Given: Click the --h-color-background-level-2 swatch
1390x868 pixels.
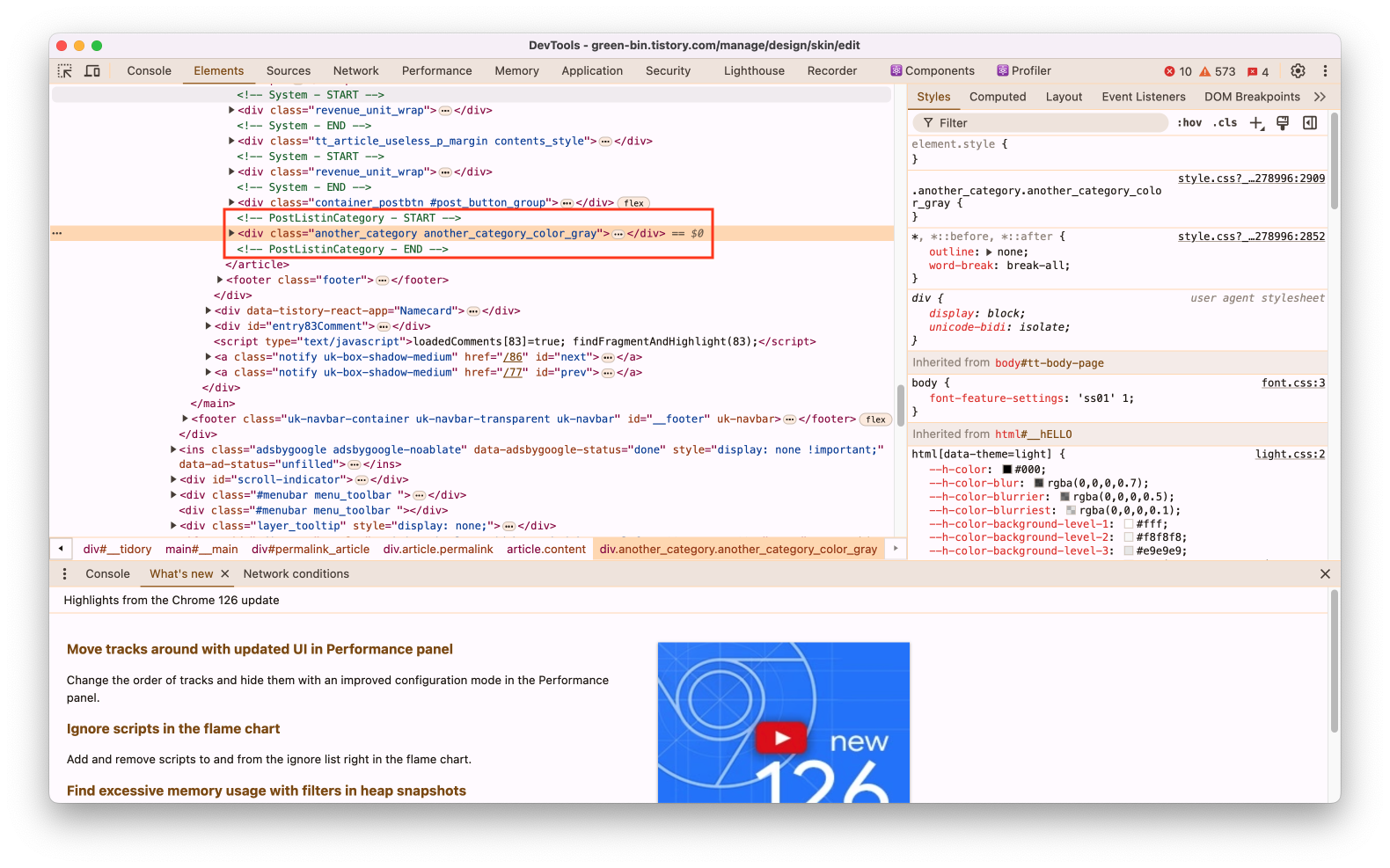Looking at the screenshot, I should [x=1129, y=537].
